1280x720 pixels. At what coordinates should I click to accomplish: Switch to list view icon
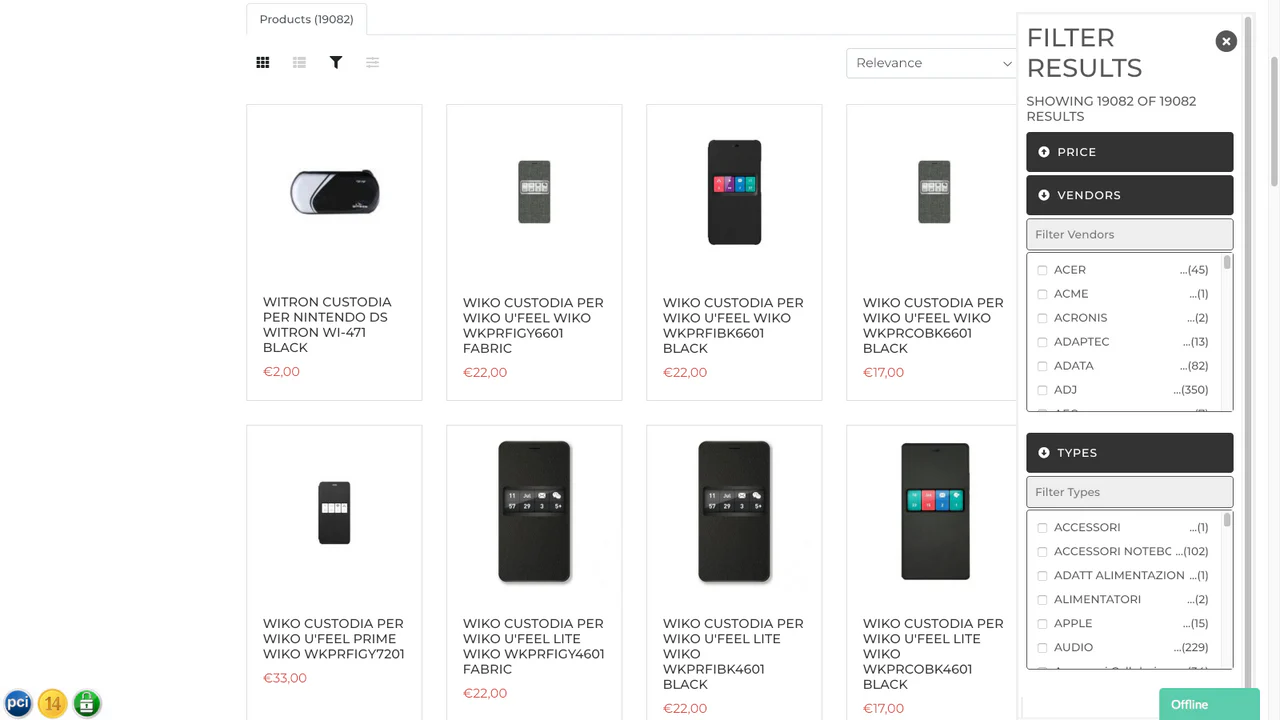pos(299,63)
